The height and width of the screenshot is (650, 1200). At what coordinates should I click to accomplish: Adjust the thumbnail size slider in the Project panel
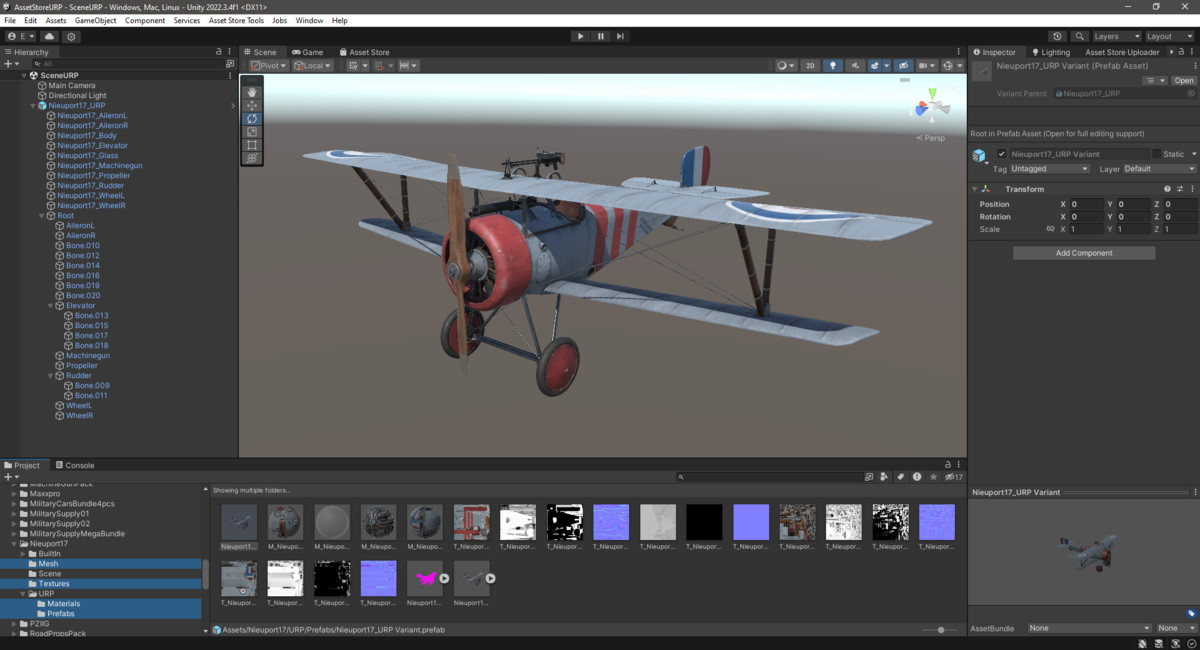(941, 630)
